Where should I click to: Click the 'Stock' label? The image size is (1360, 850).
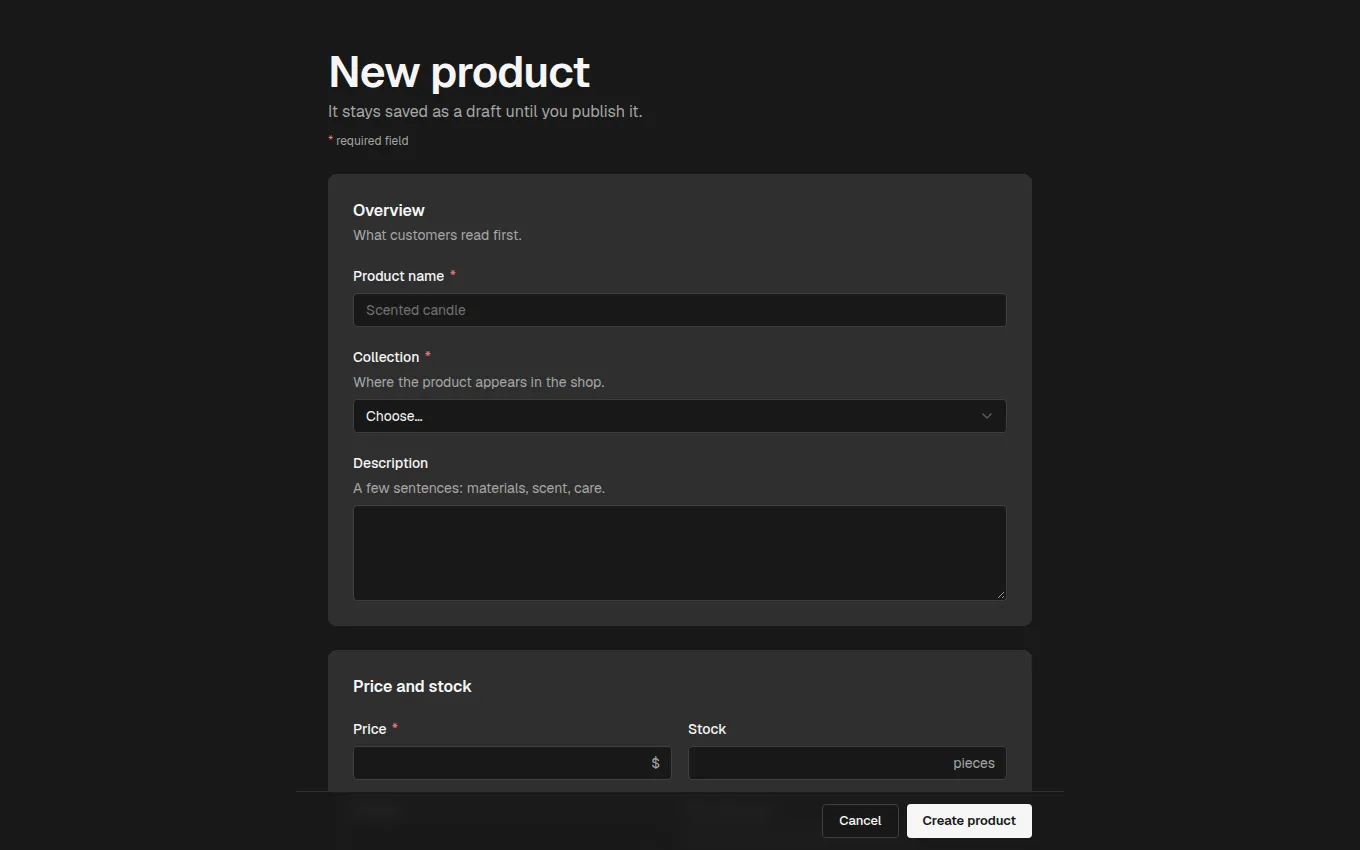pos(707,729)
